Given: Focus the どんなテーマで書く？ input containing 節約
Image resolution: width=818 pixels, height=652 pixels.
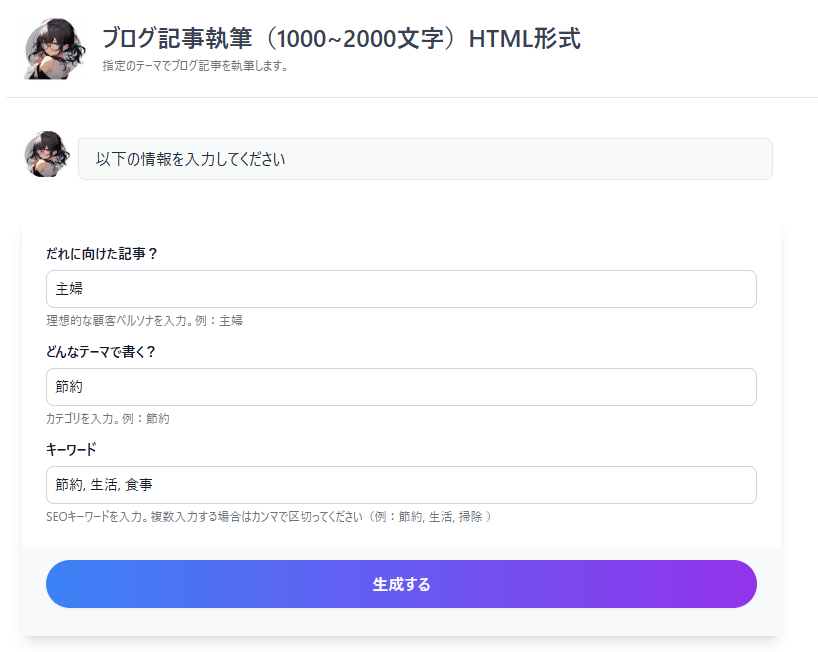Looking at the screenshot, I should pos(401,387).
